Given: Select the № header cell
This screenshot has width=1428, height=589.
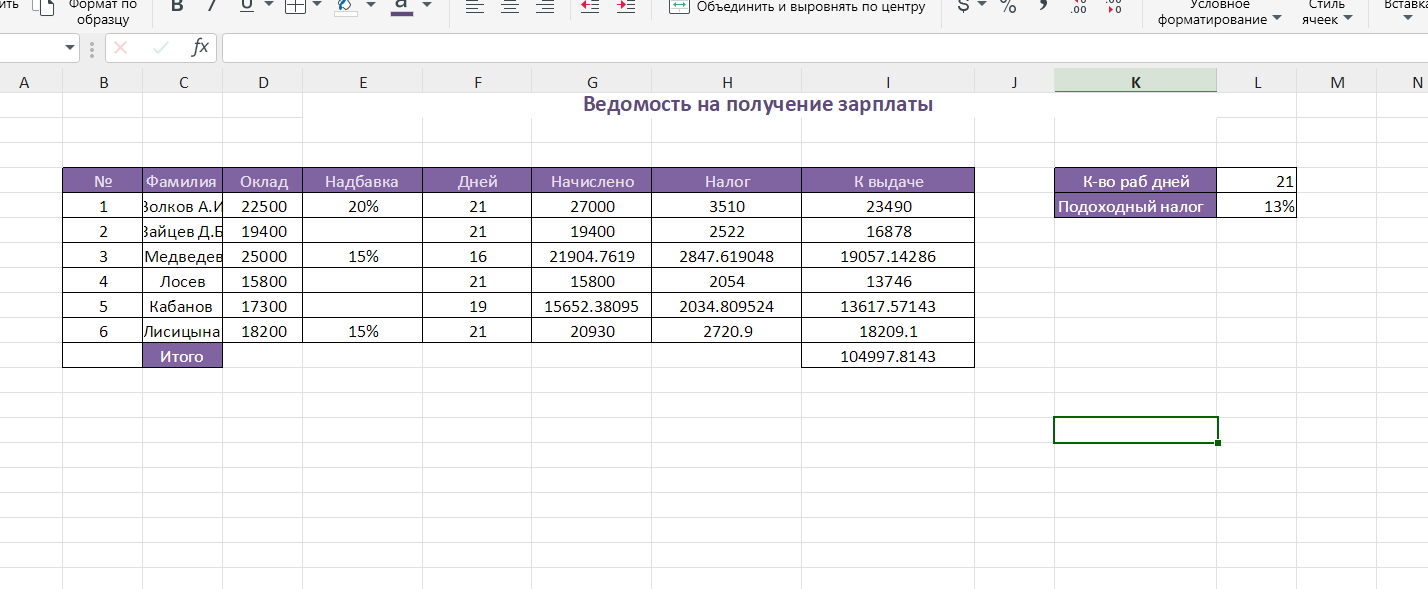Looking at the screenshot, I should (x=103, y=181).
